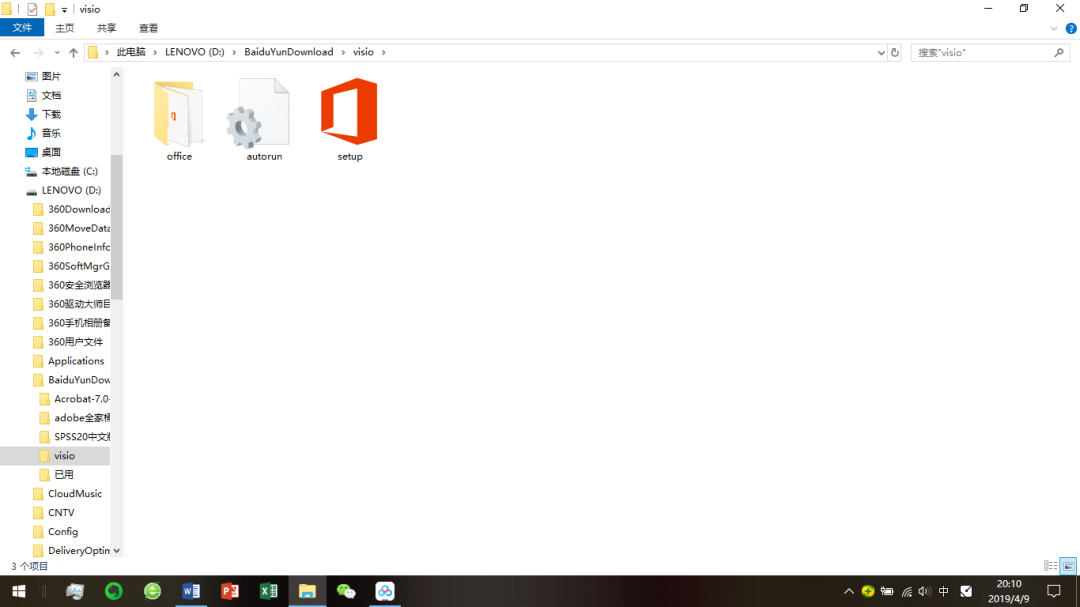Expand the chevron after visio in path
This screenshot has height=607, width=1080.
384,52
